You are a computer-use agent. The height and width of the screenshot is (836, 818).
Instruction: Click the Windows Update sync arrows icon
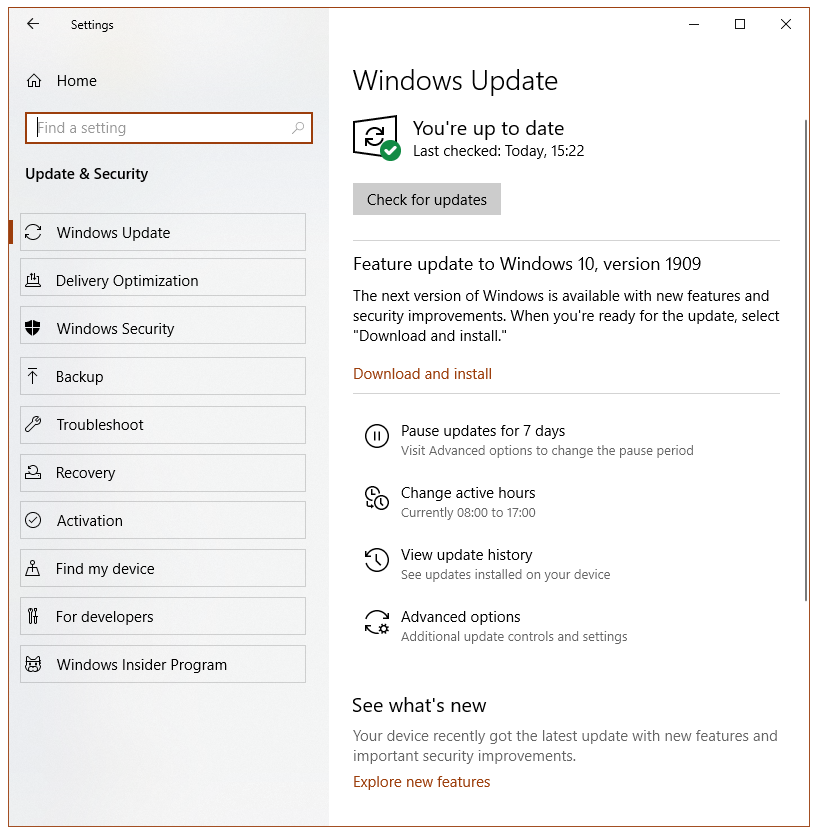point(33,232)
